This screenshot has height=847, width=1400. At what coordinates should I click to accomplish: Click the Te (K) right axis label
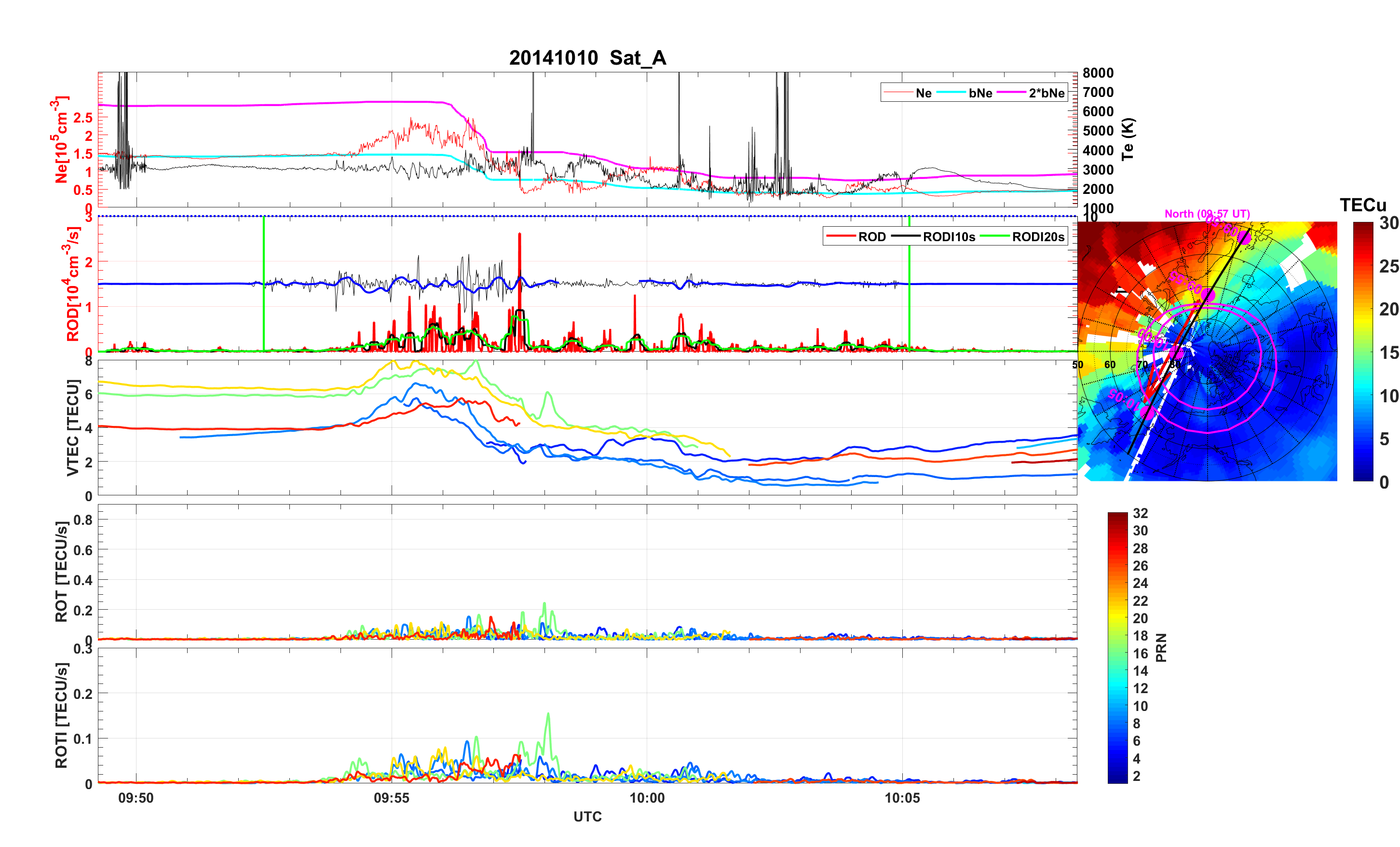[x=1128, y=139]
